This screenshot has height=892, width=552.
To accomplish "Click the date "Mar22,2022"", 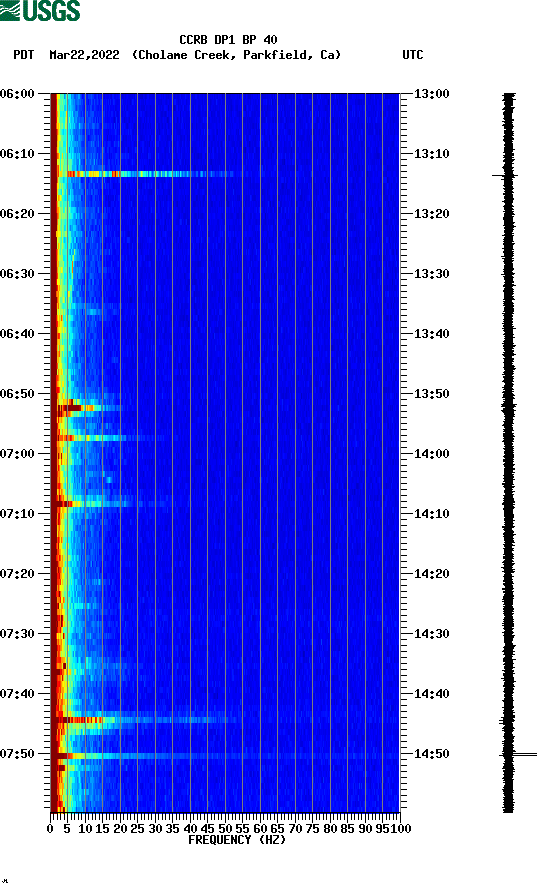I will pos(84,55).
